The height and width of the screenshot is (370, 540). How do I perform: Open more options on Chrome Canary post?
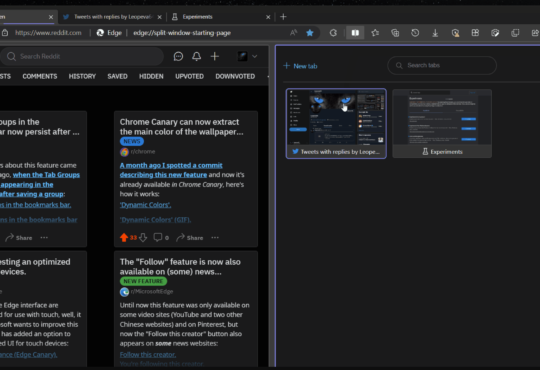click(215, 237)
